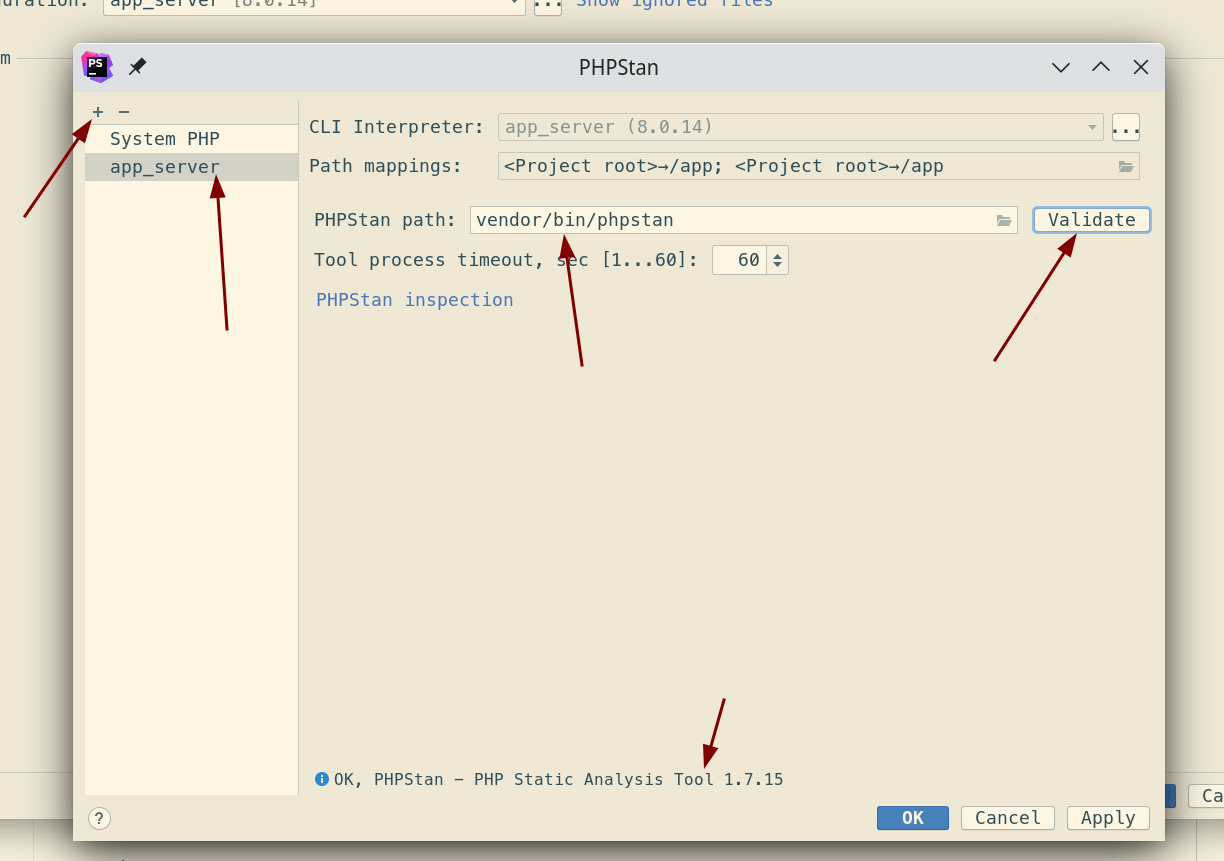This screenshot has height=861, width=1224.
Task: Open the app_server configuration dropdown at top
Action: [513, 5]
